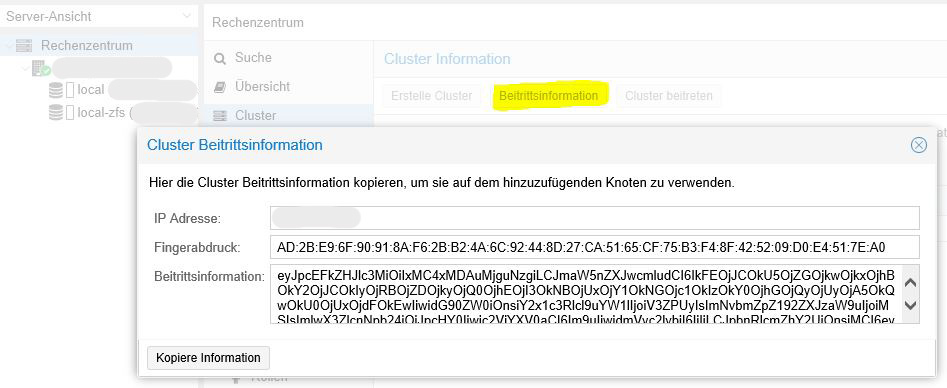This screenshot has width=947, height=388.
Task: Click the server node icon with green check
Action: [x=41, y=68]
